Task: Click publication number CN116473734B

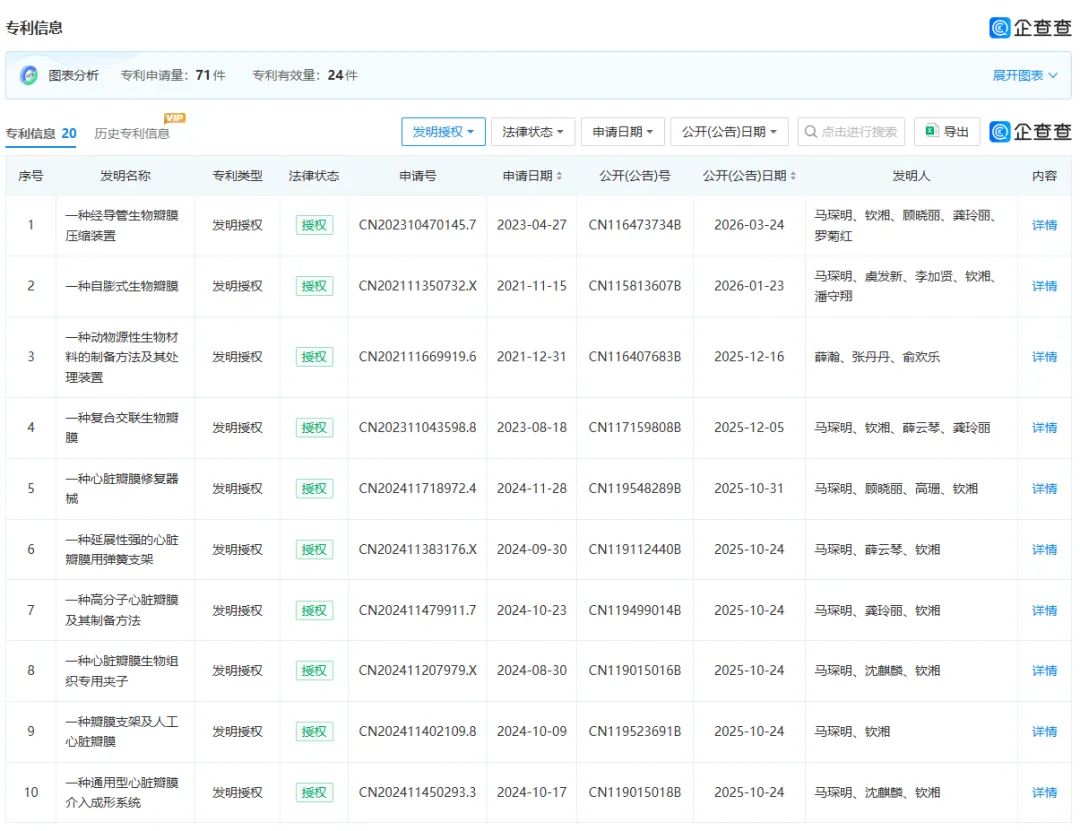Action: (634, 225)
